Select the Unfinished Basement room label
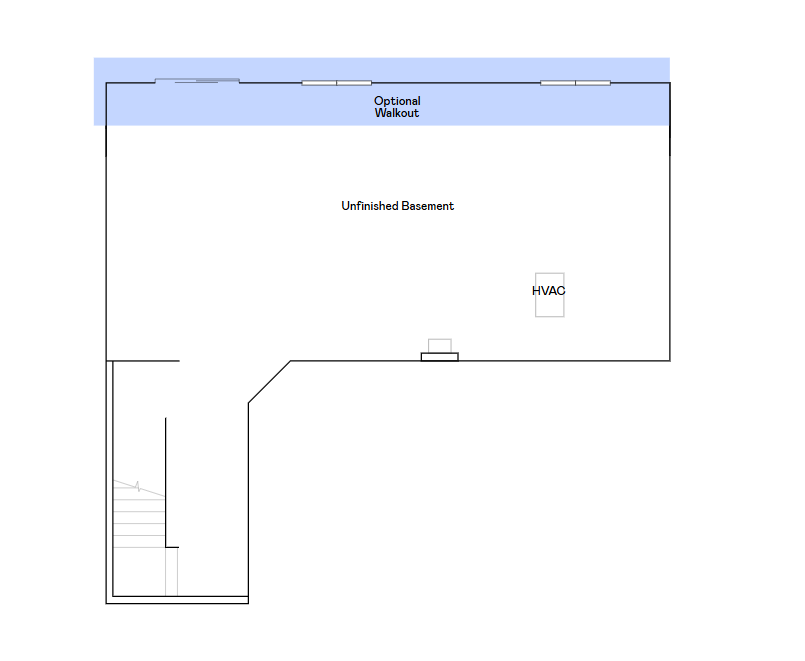Screen dimensions: 805x661 coord(397,206)
